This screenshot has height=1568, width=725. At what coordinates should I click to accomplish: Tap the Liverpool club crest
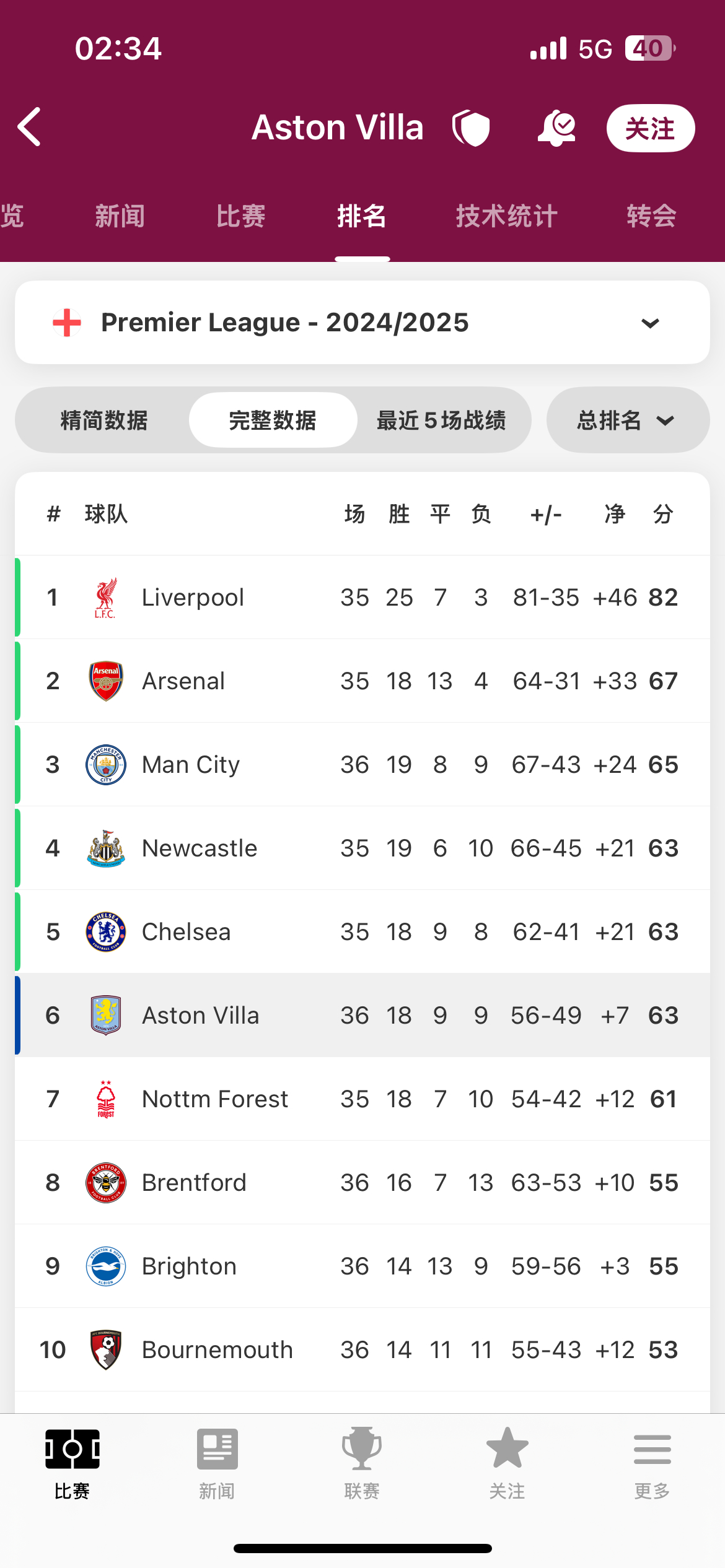(x=106, y=598)
